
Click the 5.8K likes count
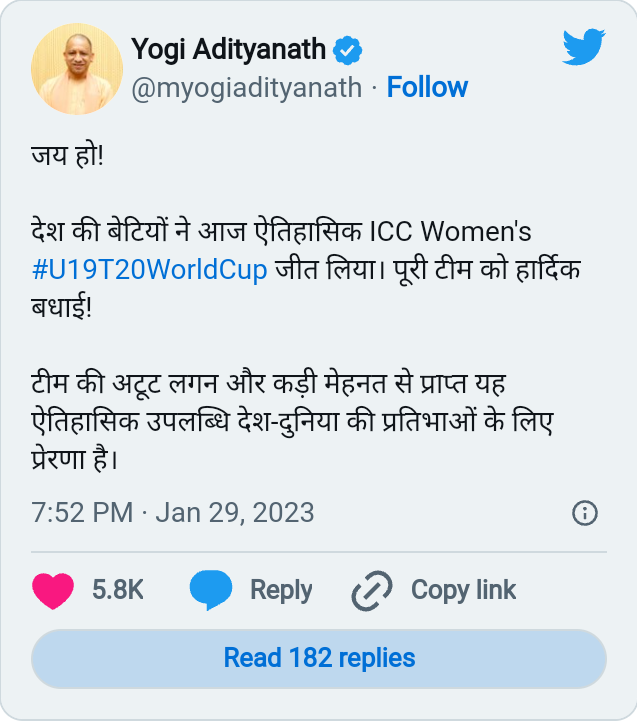point(118,590)
